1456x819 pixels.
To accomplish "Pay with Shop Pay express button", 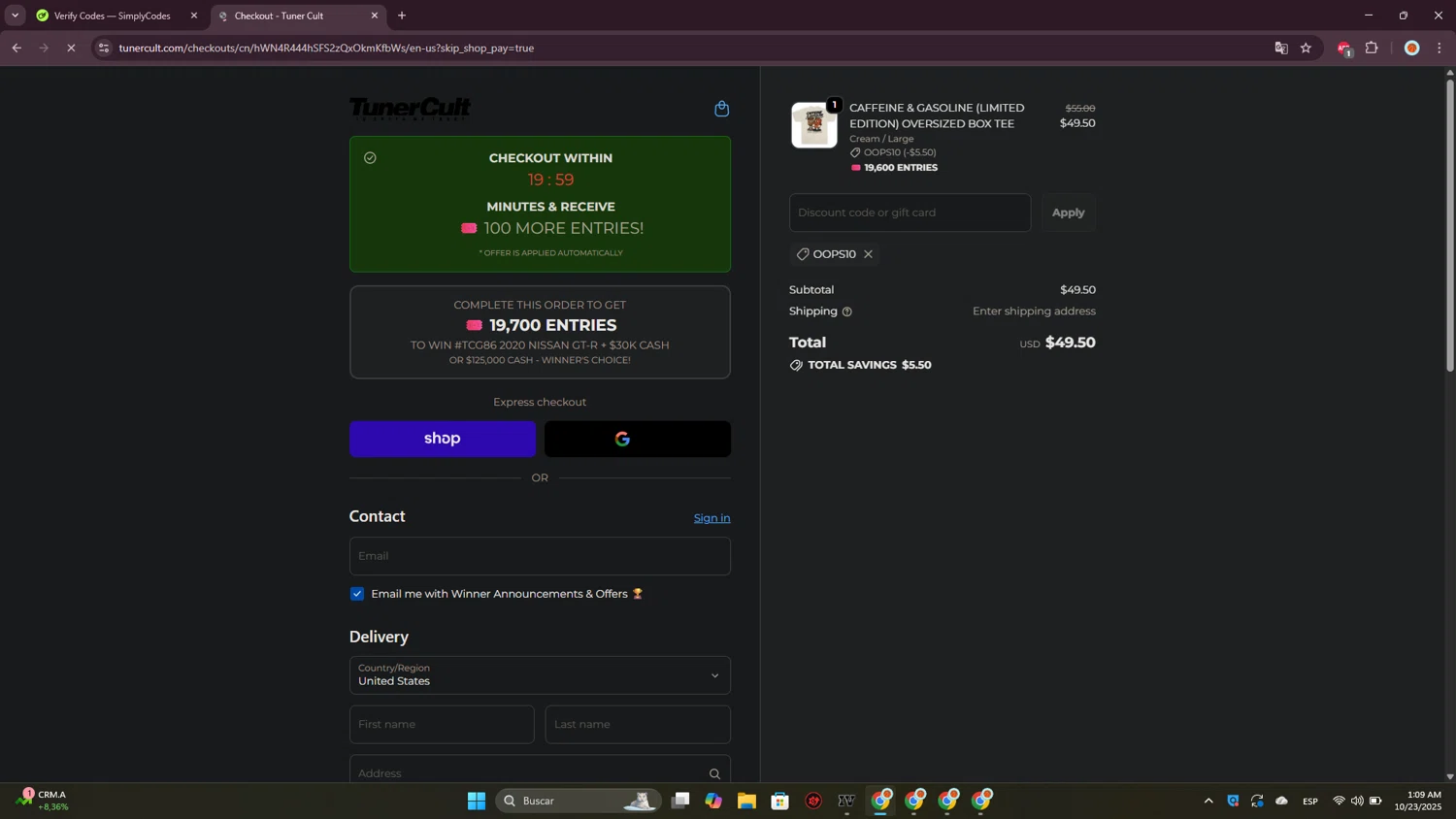I will pos(443,439).
